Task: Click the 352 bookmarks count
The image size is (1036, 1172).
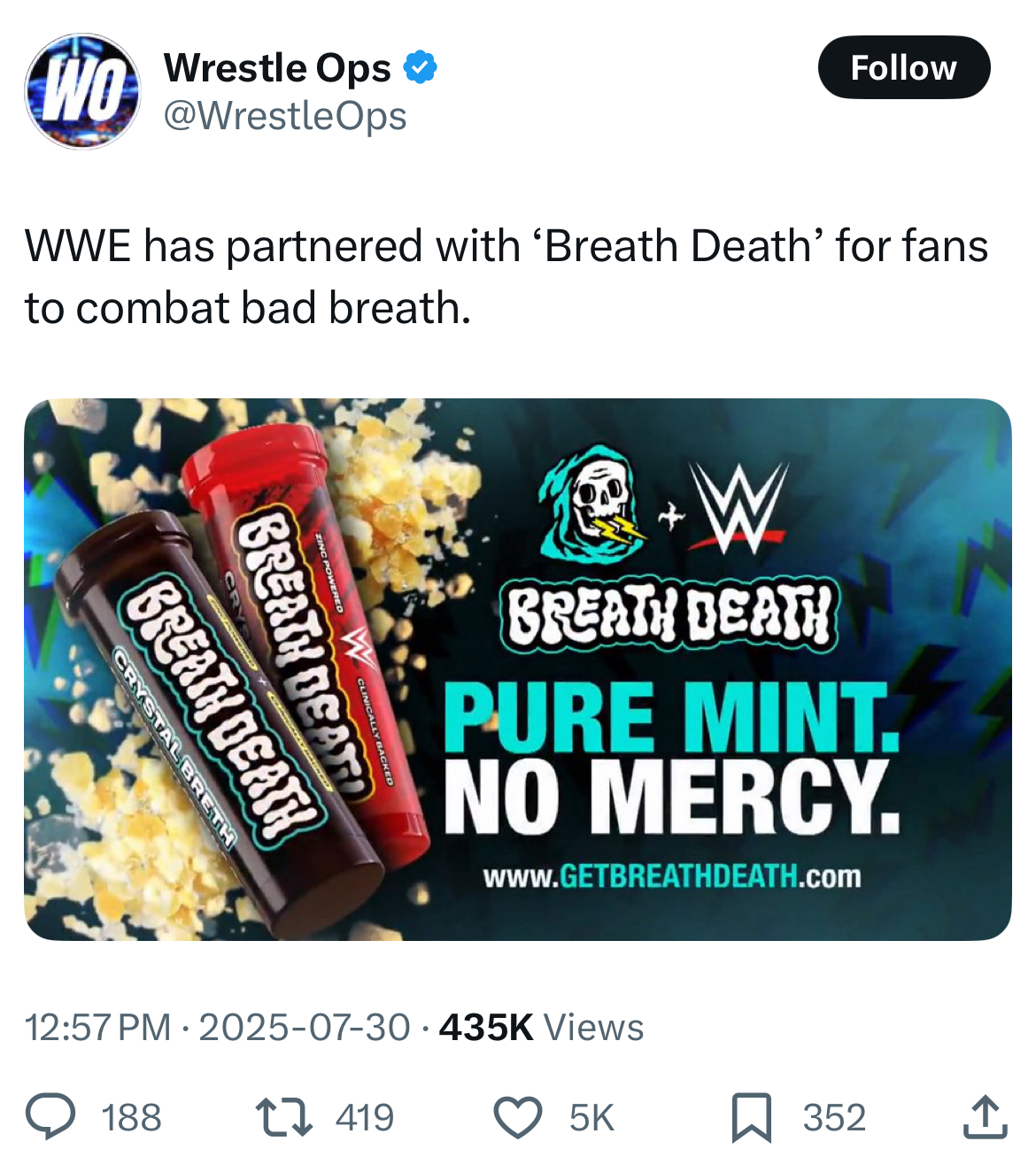Action: coord(834,1117)
